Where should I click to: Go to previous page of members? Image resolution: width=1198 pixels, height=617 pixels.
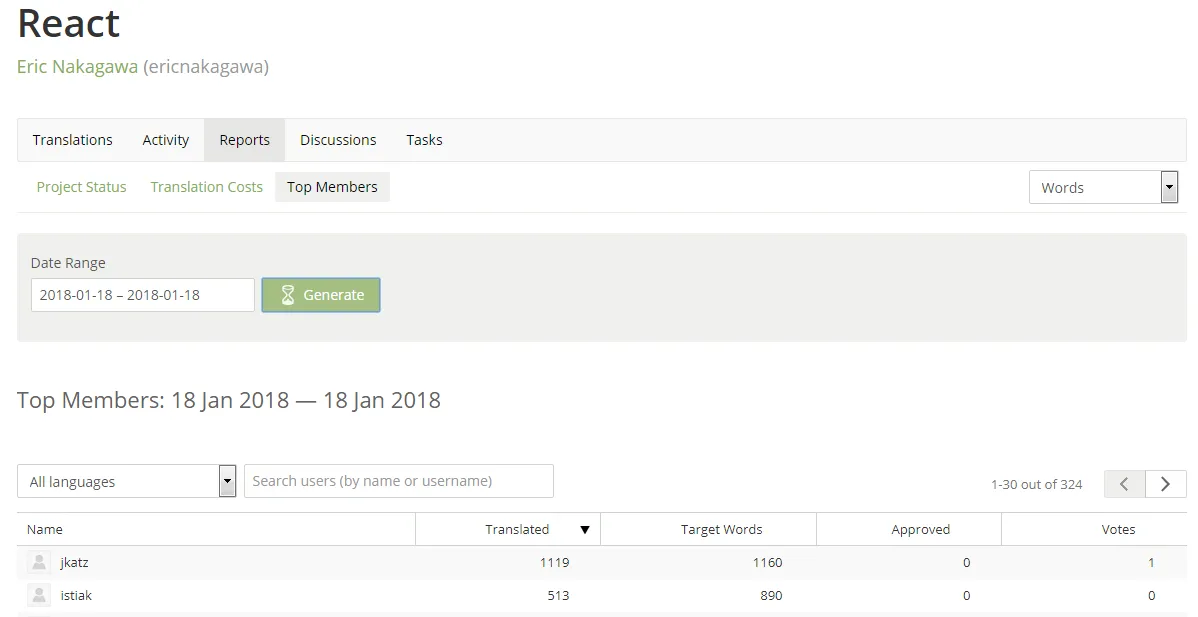point(1124,484)
